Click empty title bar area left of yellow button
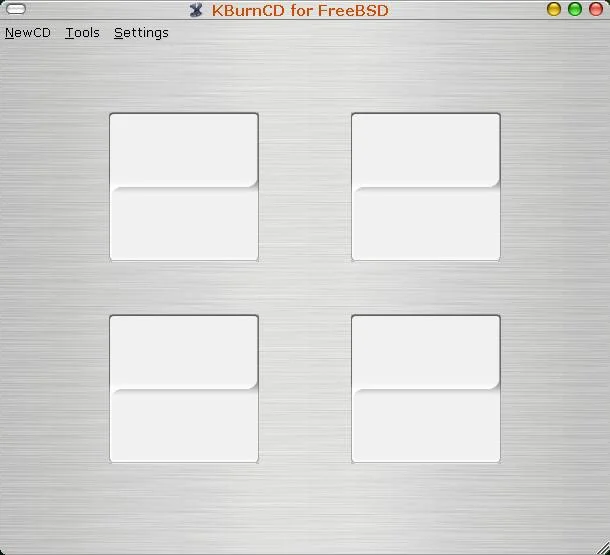The width and height of the screenshot is (610, 555). click(470, 10)
